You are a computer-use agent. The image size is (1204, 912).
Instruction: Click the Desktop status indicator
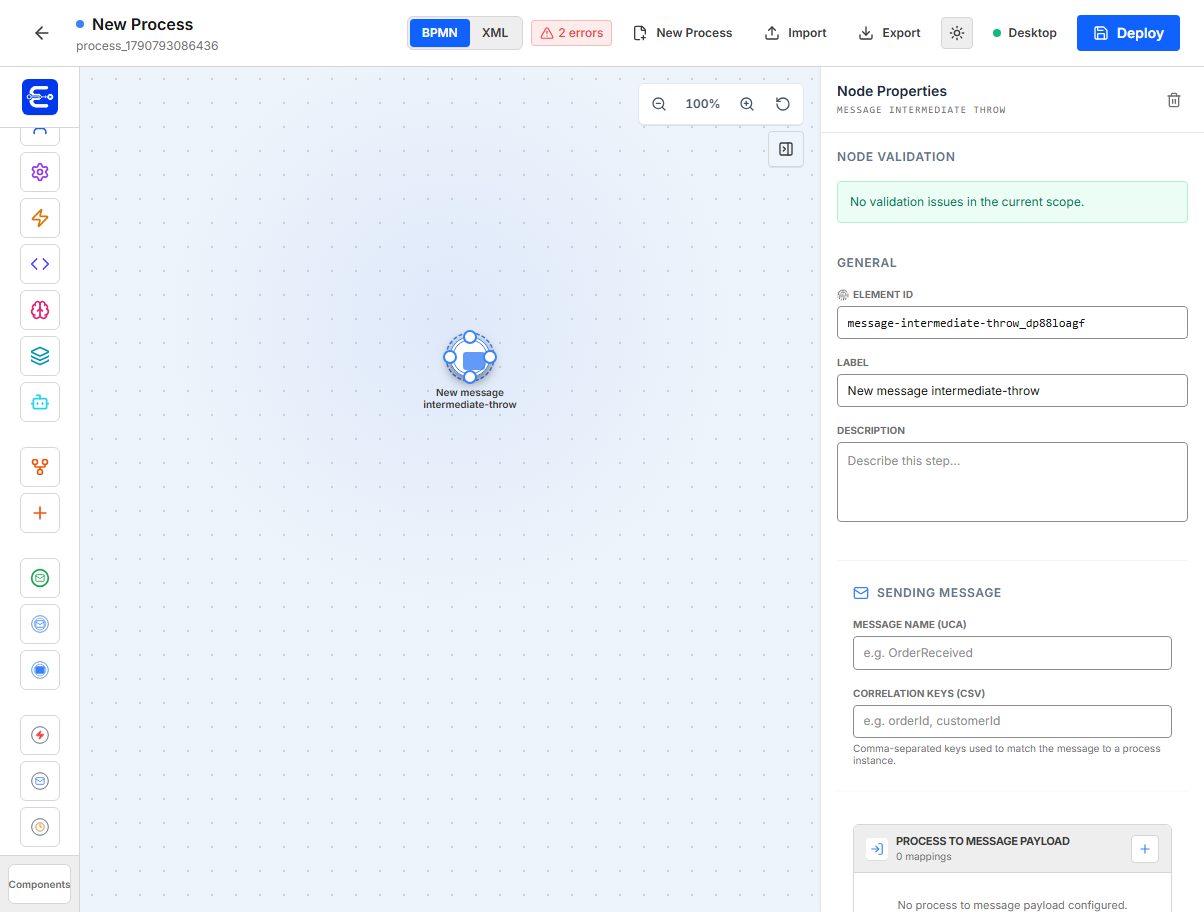pos(1025,33)
